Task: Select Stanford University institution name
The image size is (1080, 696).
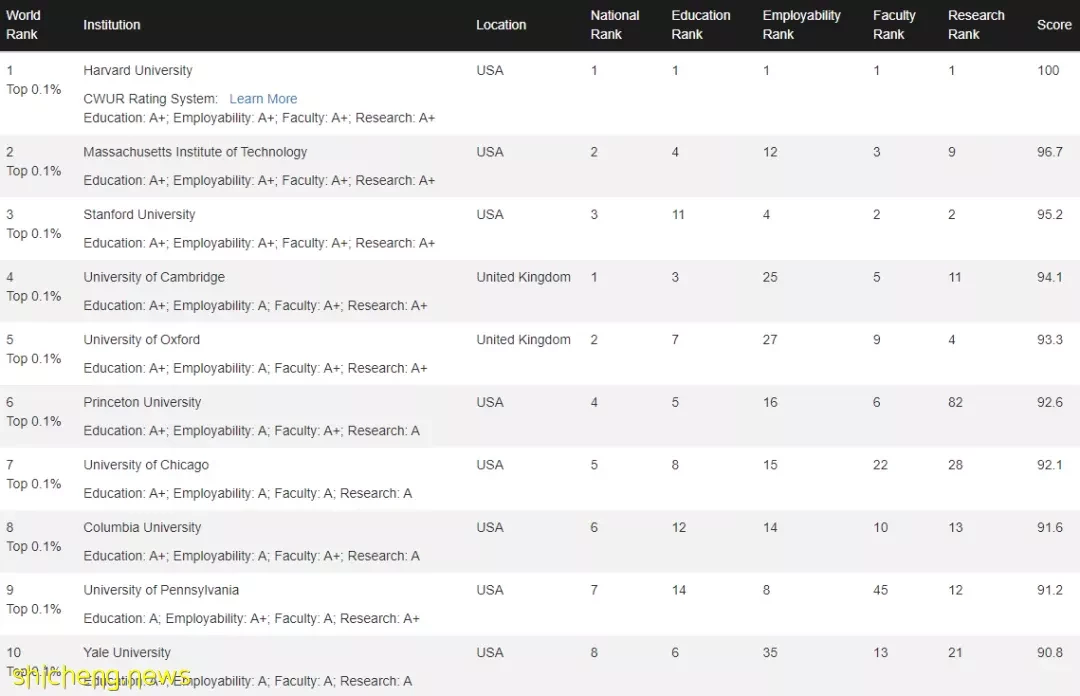Action: click(139, 214)
